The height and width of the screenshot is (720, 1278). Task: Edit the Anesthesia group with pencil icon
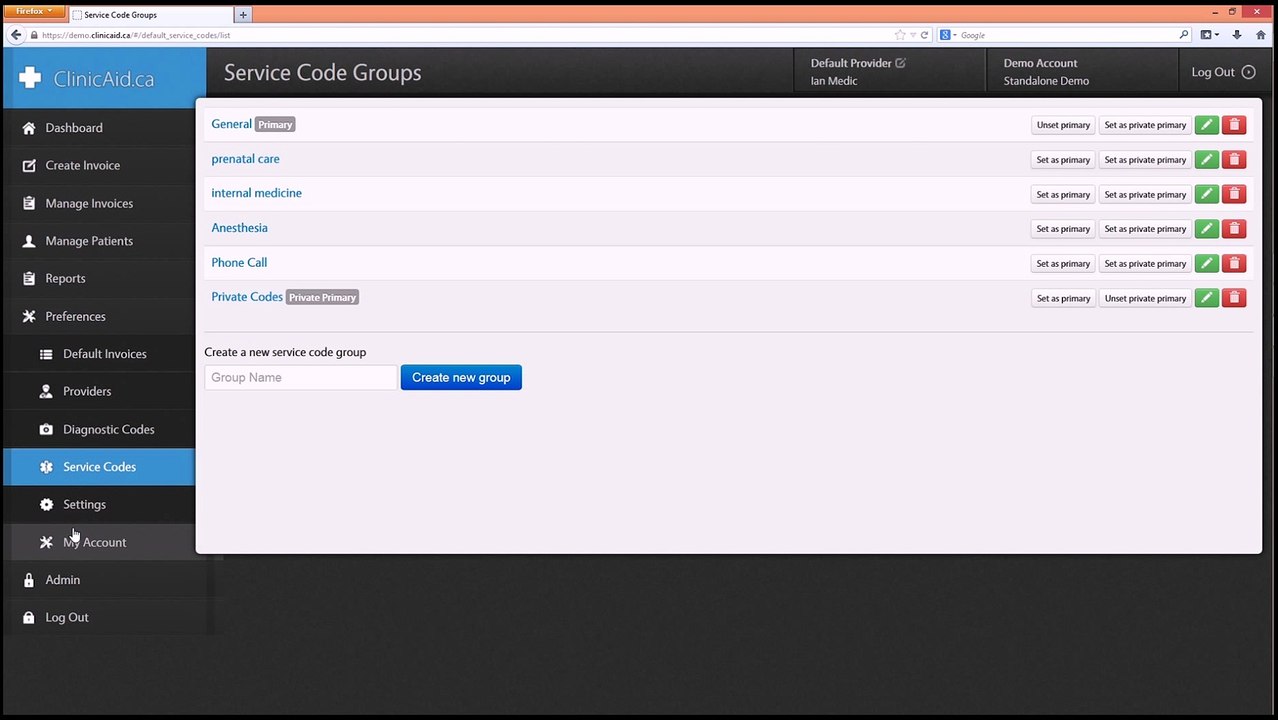click(1206, 229)
